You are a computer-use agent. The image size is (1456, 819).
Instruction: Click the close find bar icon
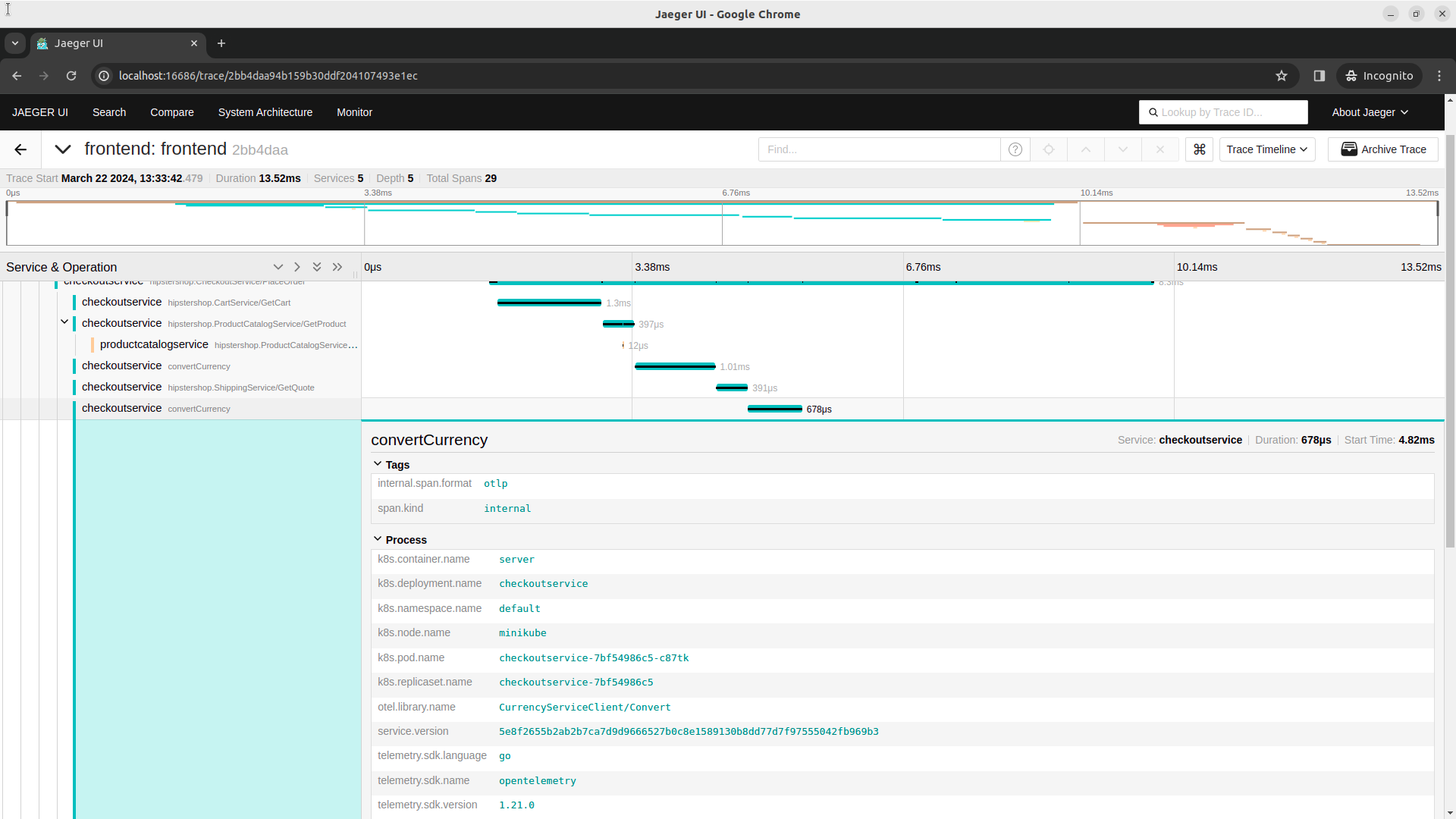[x=1159, y=149]
